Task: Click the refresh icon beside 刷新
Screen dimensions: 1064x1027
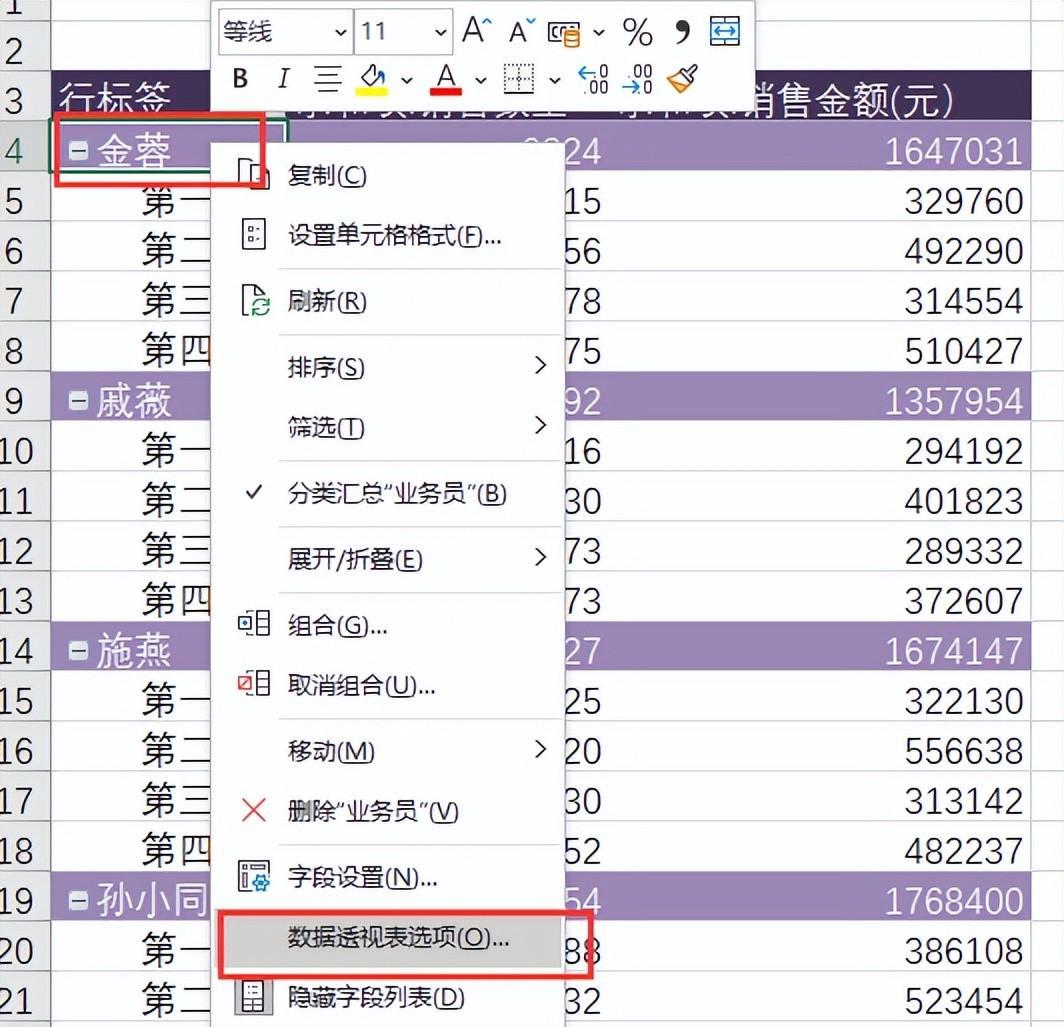Action: pyautogui.click(x=255, y=301)
